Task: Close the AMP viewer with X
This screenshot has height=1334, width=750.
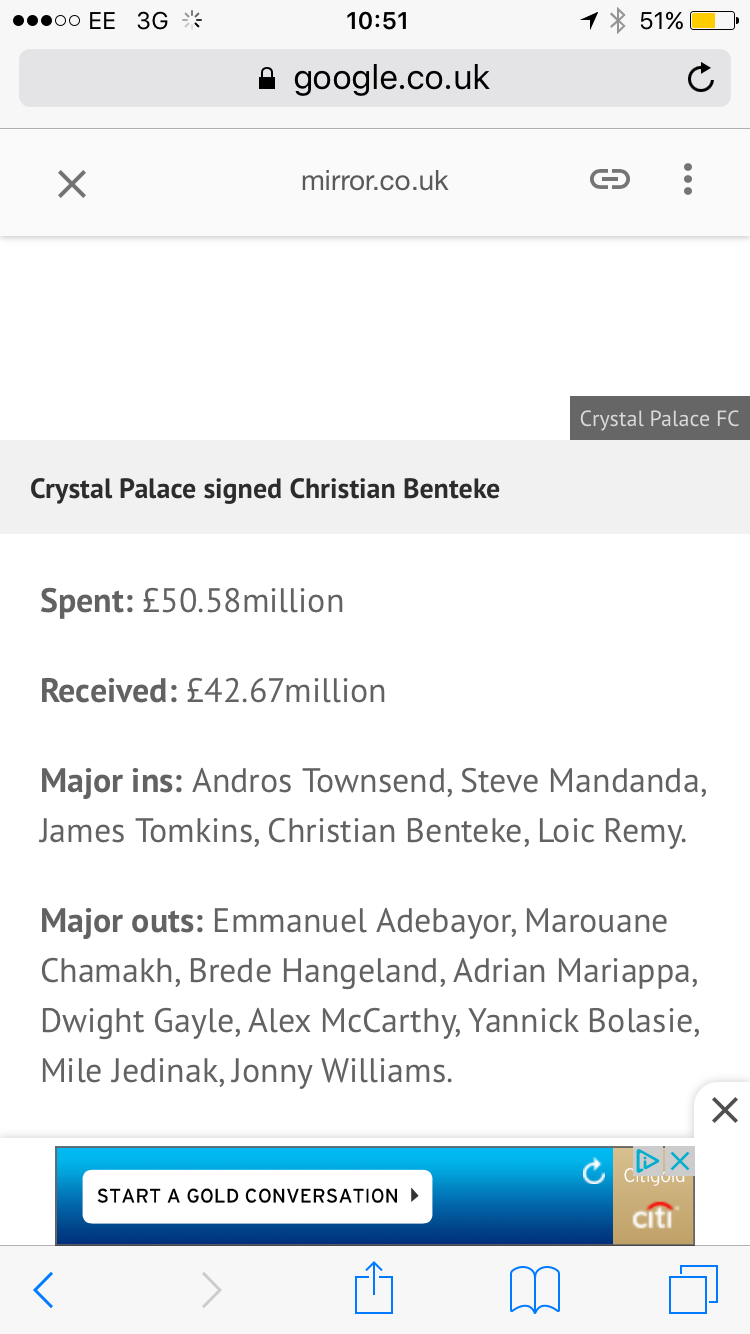Action: (72, 183)
